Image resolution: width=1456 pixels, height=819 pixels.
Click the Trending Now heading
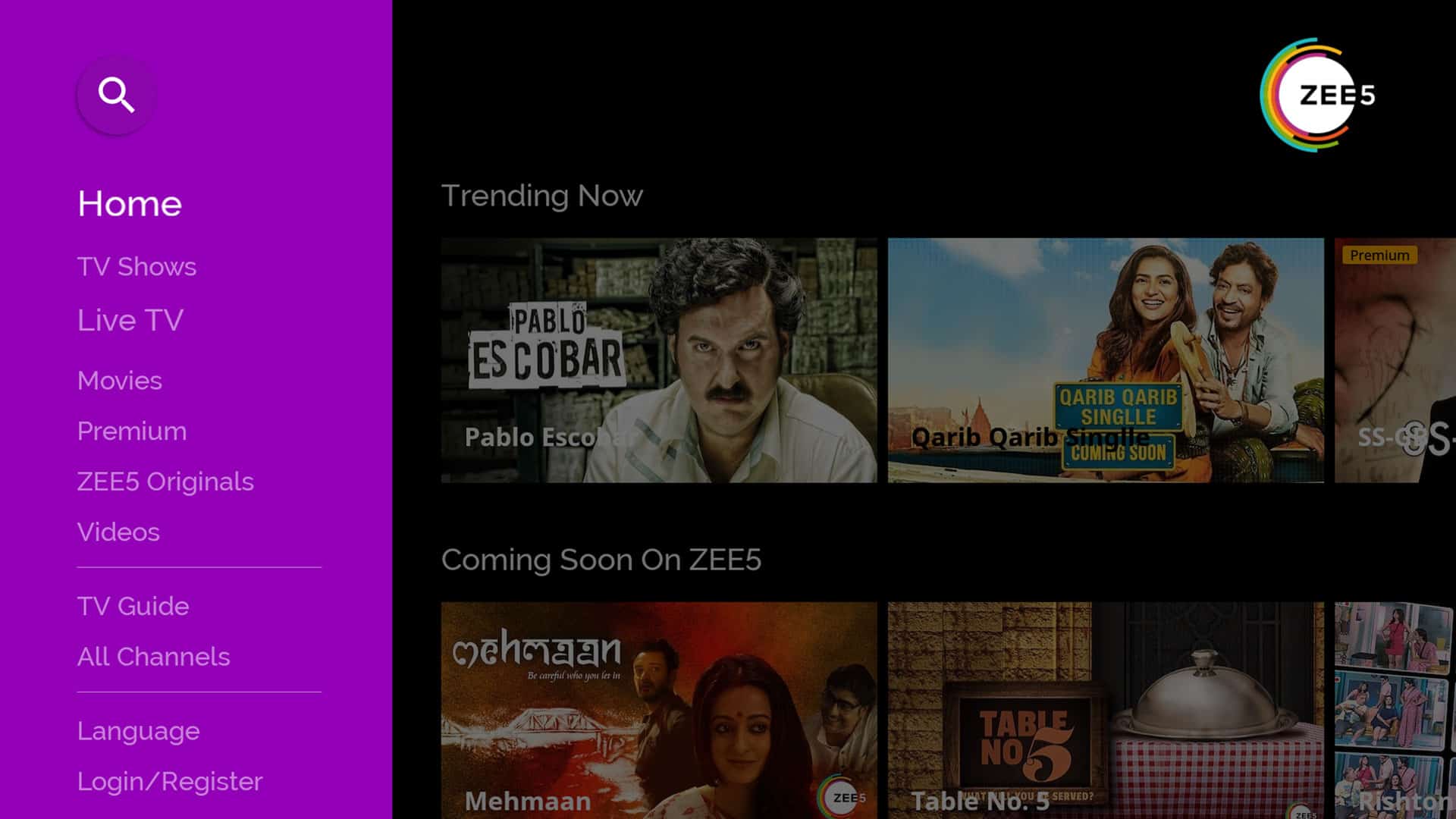pos(542,196)
